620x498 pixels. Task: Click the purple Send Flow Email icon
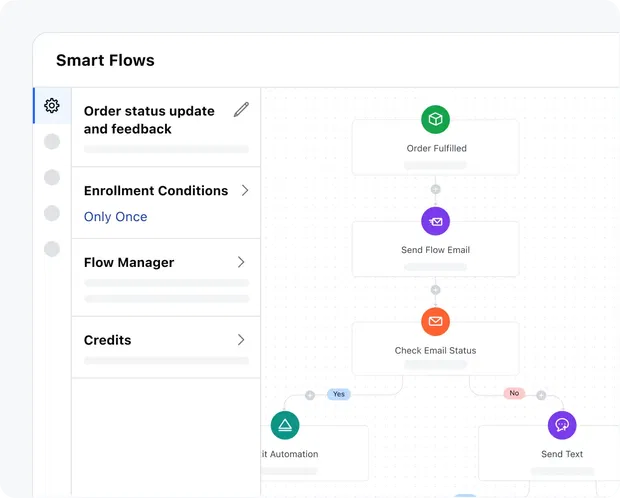tap(435, 221)
